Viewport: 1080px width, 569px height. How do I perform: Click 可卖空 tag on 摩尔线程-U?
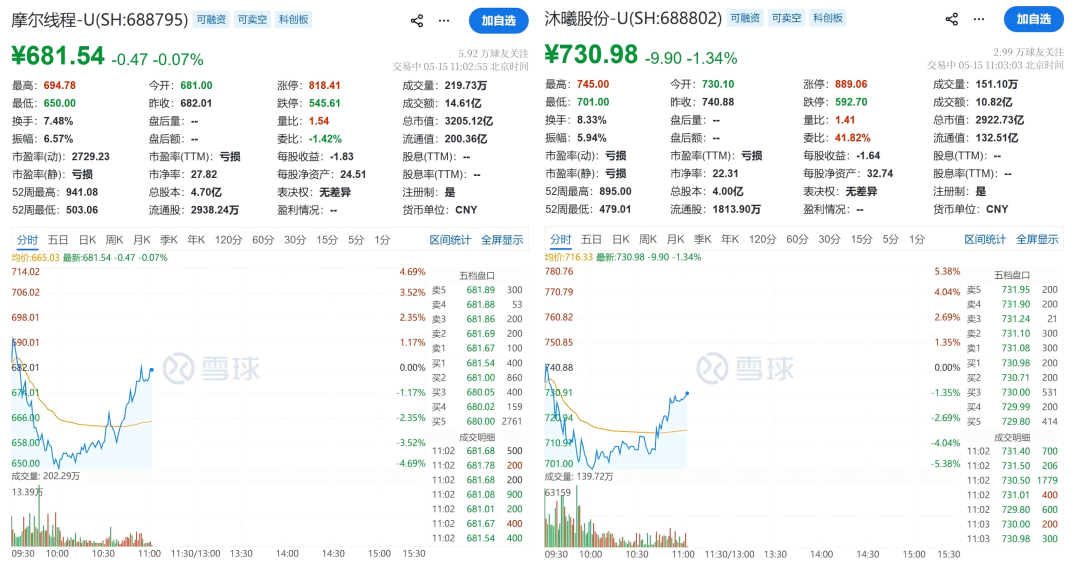[252, 20]
